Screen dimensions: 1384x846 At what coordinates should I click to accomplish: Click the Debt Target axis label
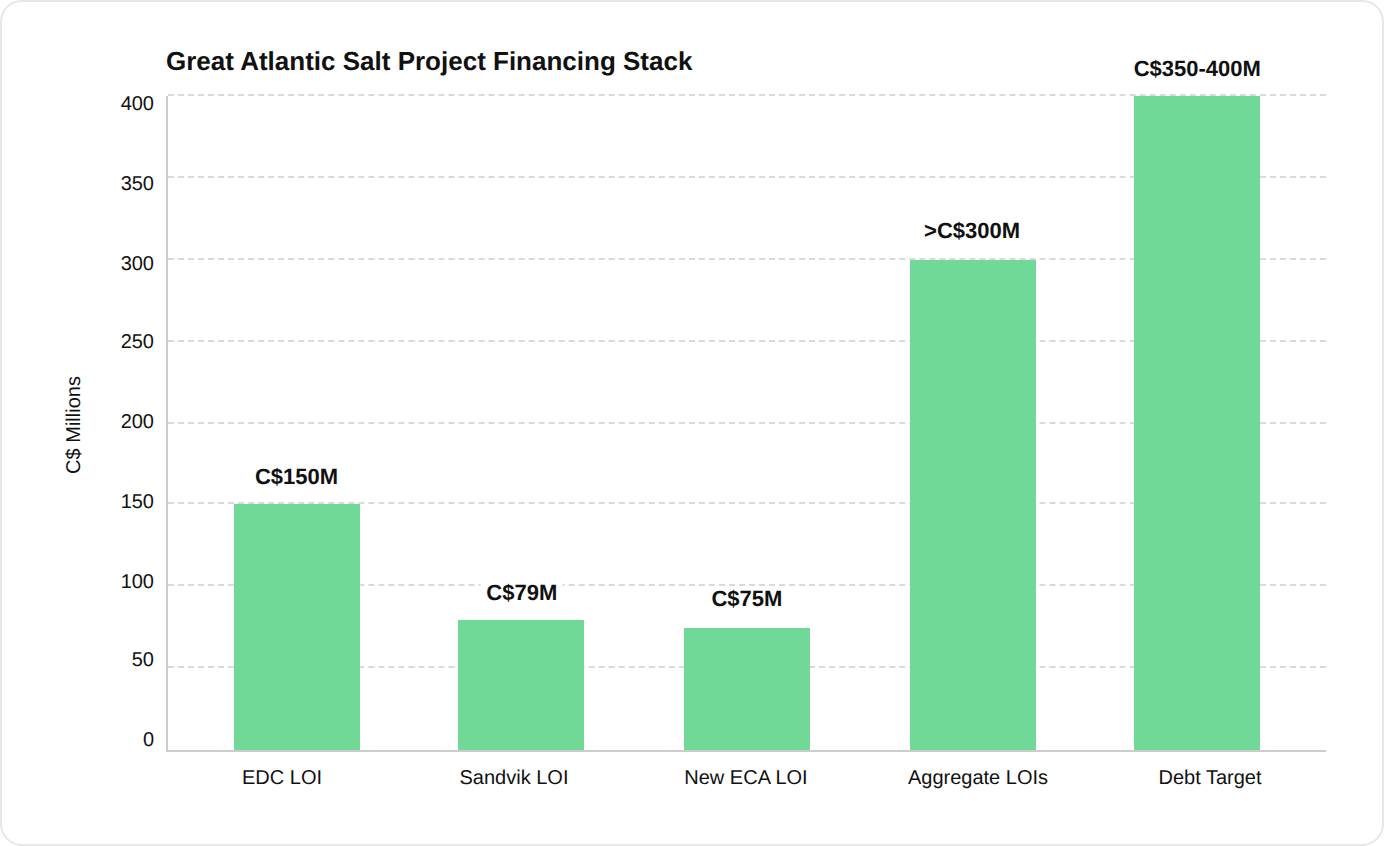pyautogui.click(x=1210, y=777)
